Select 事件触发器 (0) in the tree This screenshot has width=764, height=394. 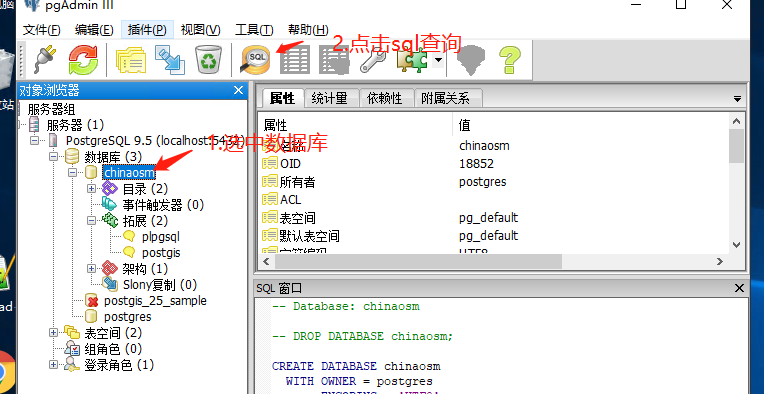point(163,205)
